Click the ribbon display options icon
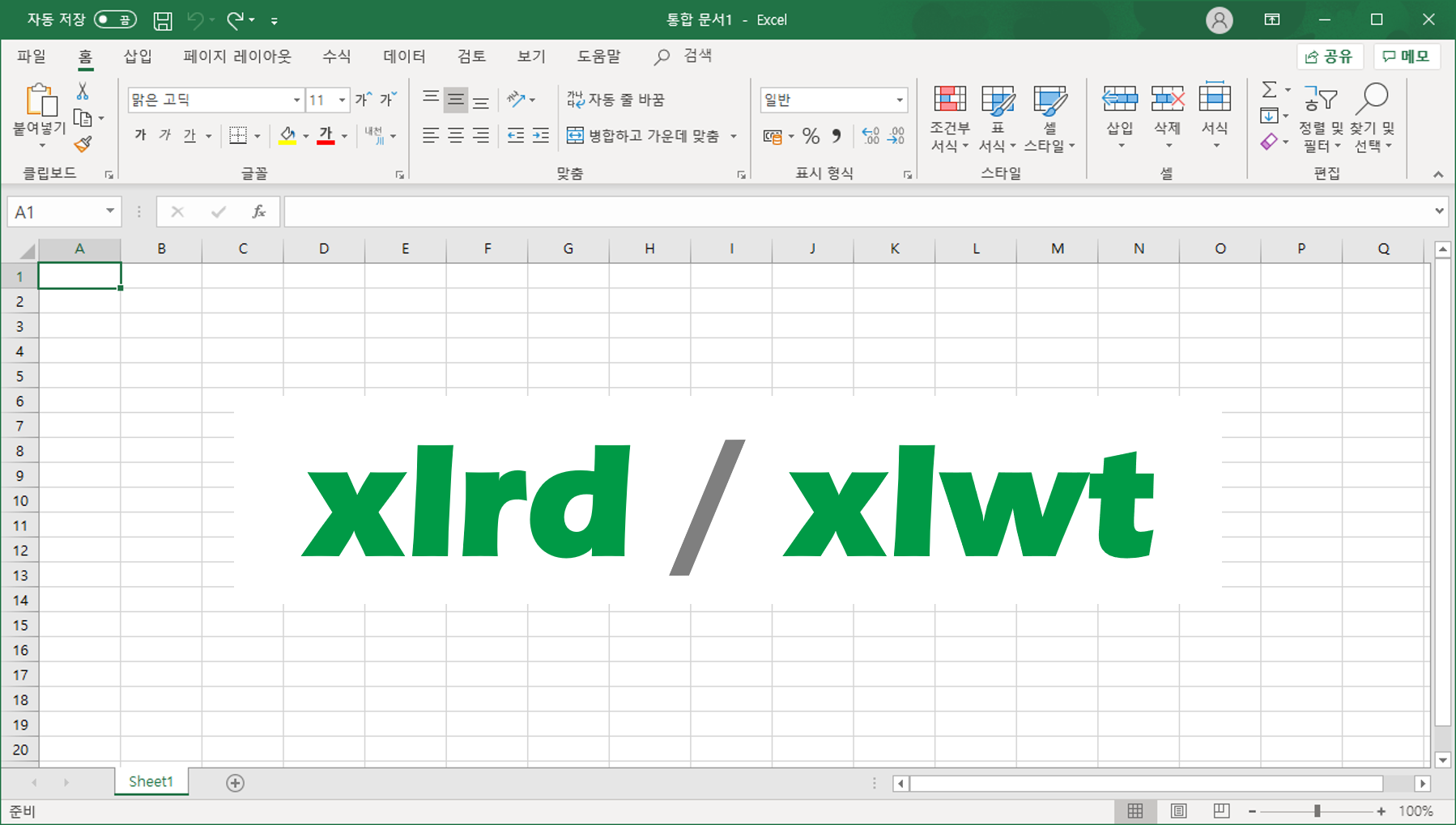Viewport: 1456px width, 825px height. pyautogui.click(x=1272, y=20)
